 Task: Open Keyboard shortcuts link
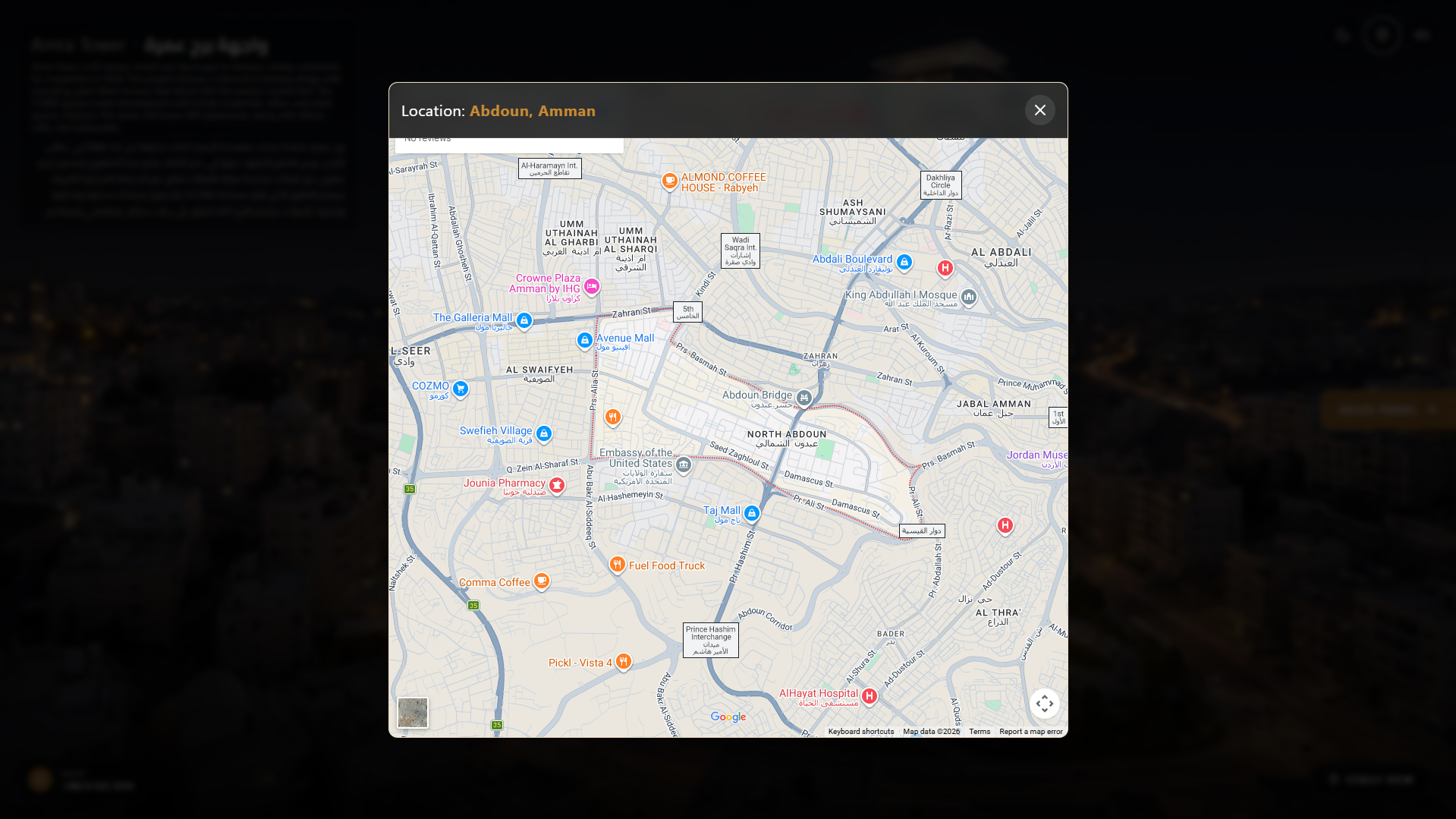click(x=861, y=732)
